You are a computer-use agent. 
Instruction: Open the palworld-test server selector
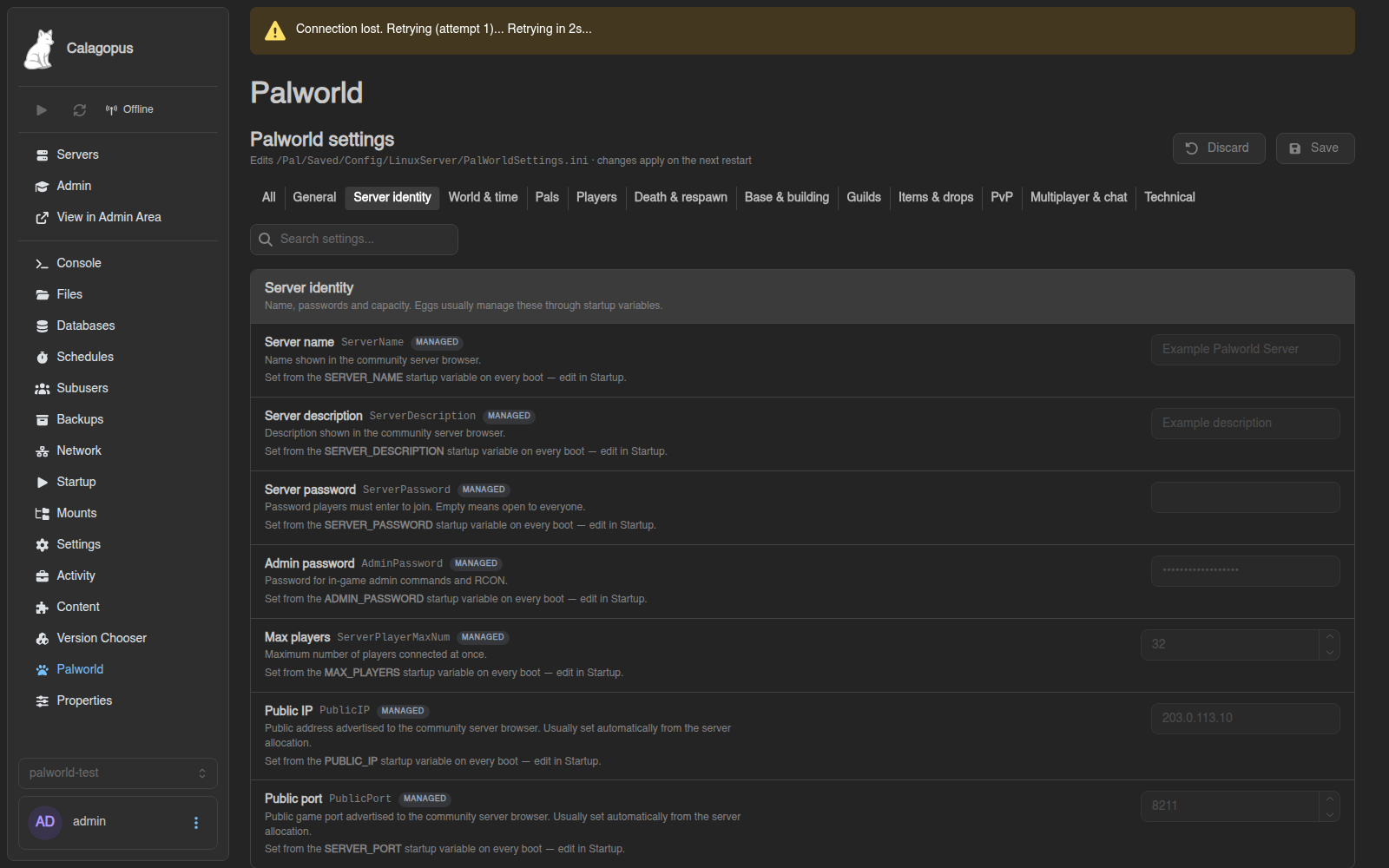pos(118,773)
